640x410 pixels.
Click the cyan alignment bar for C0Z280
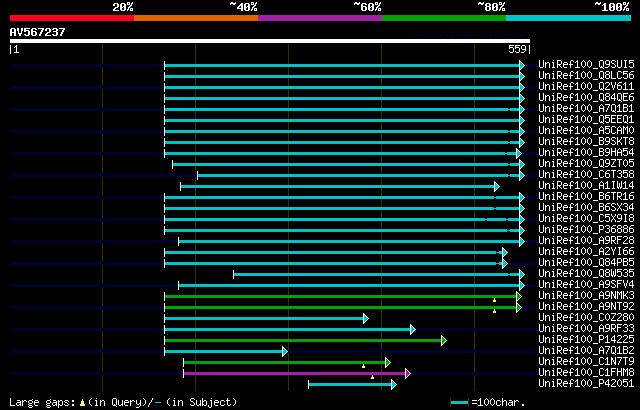[264, 318]
